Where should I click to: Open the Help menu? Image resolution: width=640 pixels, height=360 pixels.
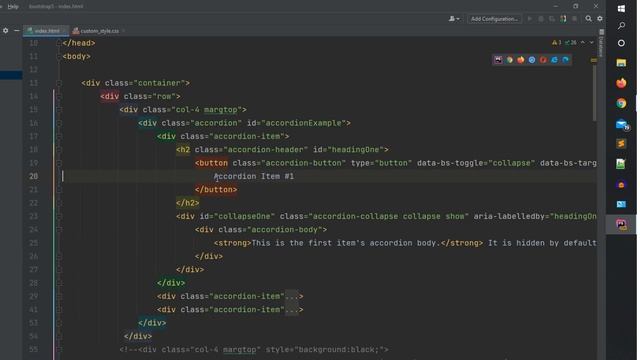(13, 7)
